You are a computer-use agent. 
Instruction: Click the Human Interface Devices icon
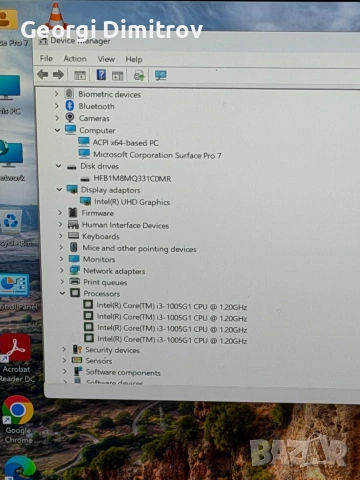coord(73,224)
